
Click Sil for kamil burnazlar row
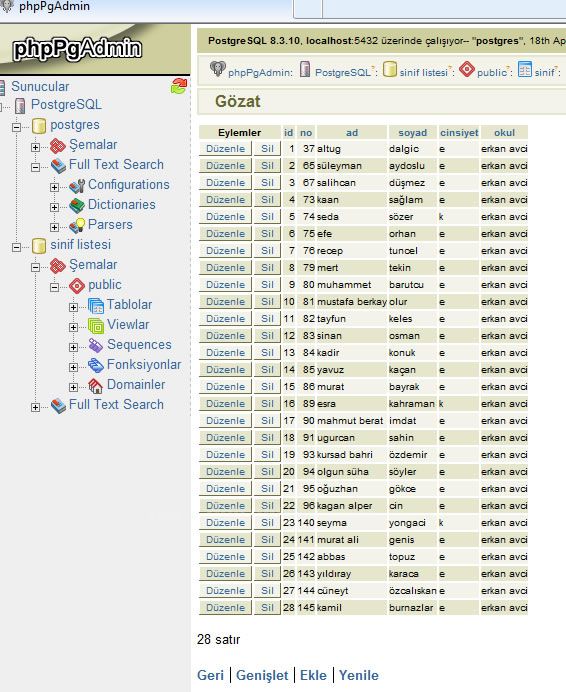(x=267, y=607)
